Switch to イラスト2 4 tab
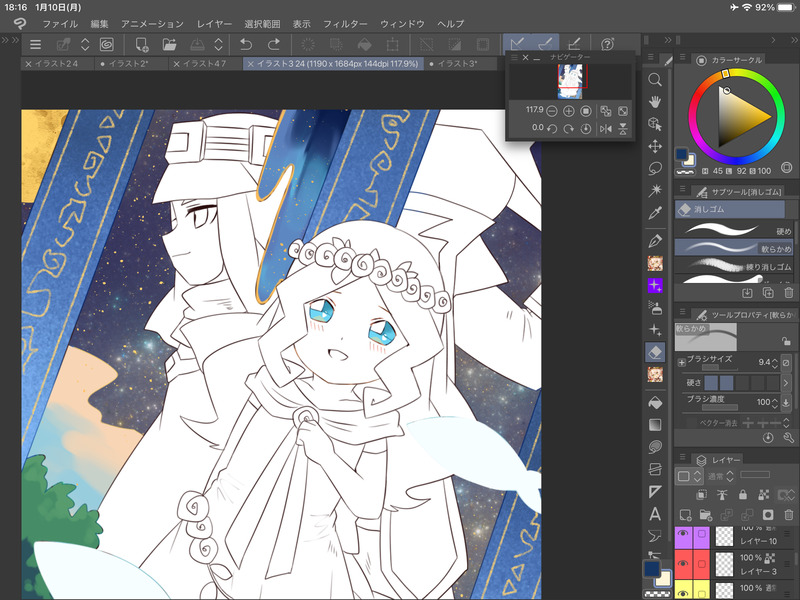The height and width of the screenshot is (600, 800). (57, 64)
